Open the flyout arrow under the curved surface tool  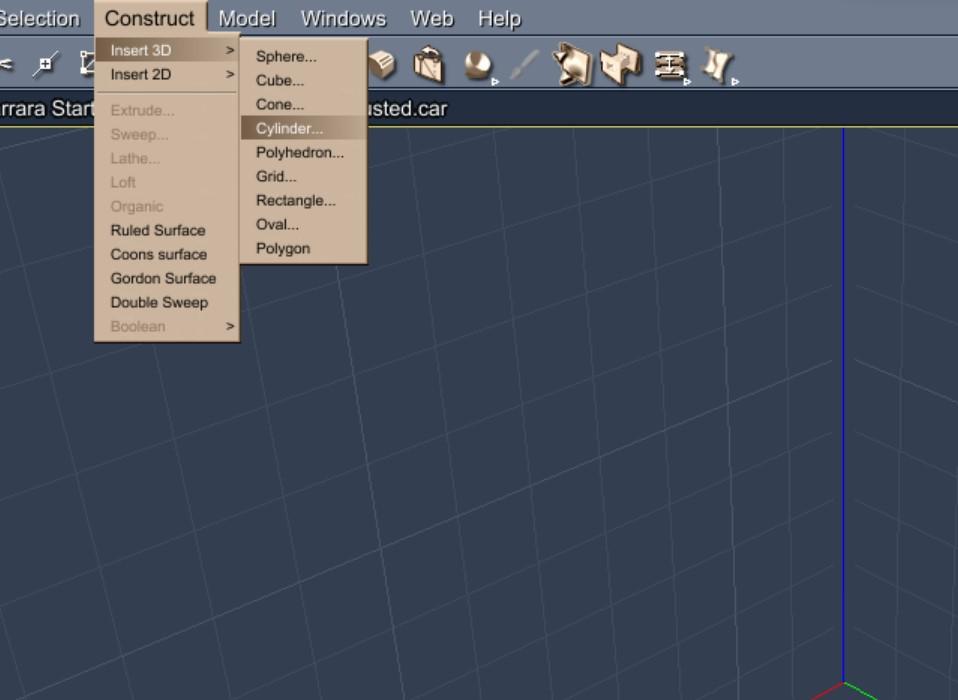pyautogui.click(x=736, y=81)
